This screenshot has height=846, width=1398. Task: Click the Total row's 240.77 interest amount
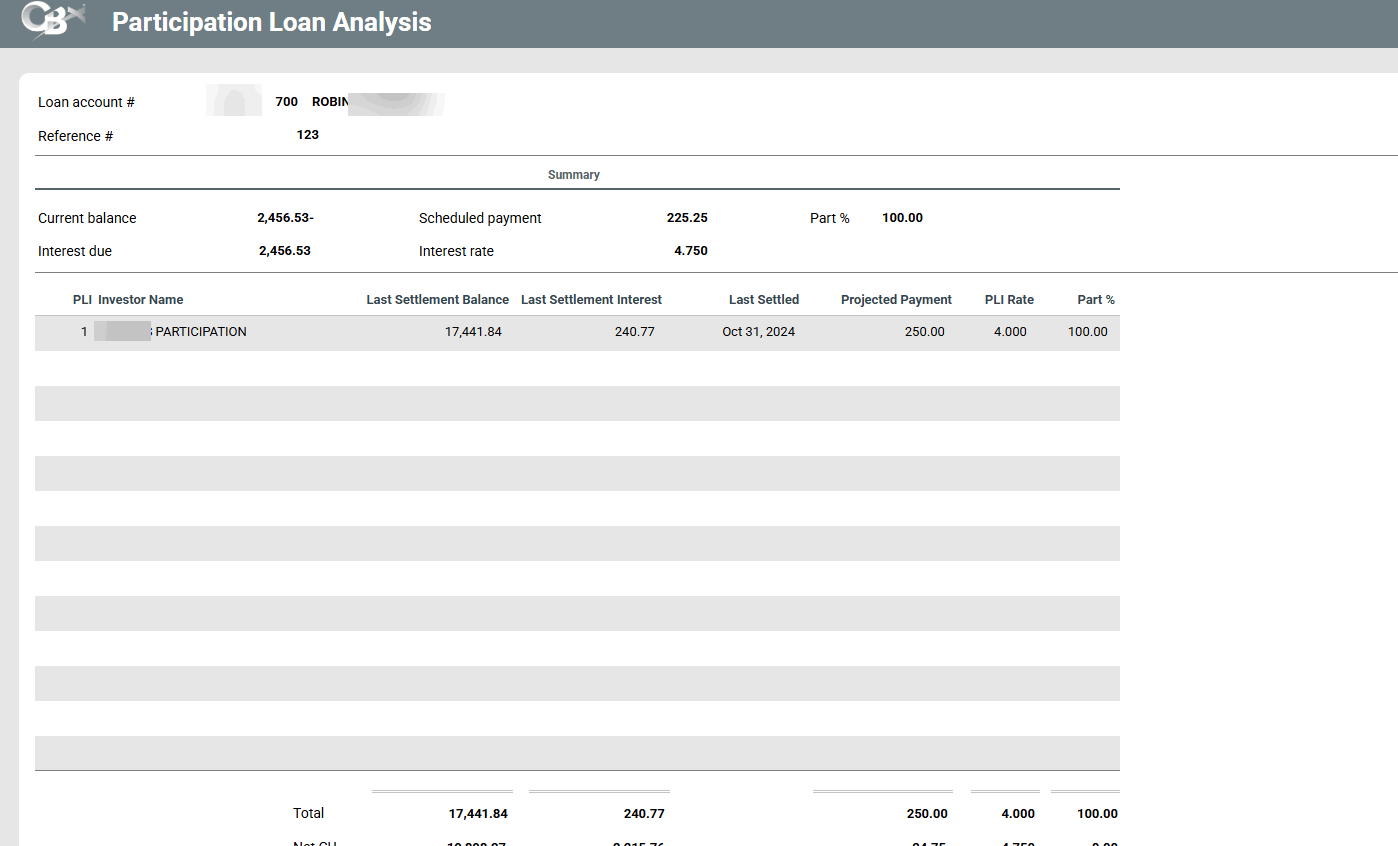point(643,814)
